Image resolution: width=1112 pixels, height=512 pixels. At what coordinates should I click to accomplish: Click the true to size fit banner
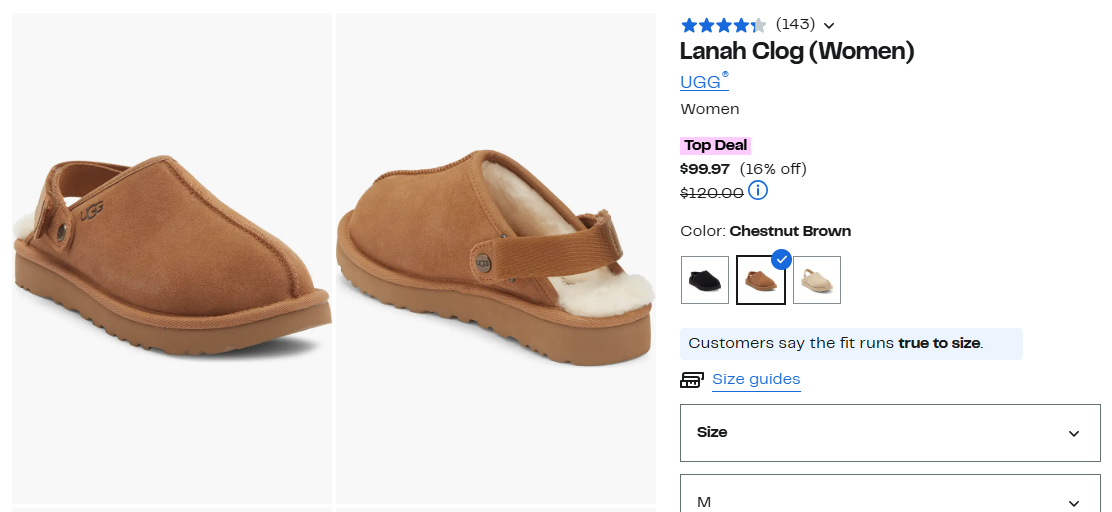(x=851, y=343)
